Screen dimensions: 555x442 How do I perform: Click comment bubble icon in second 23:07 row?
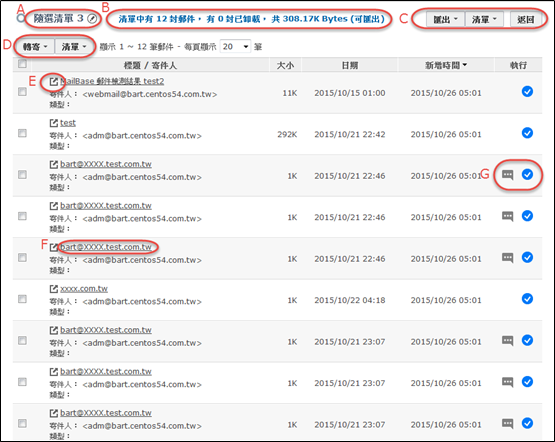click(508, 382)
